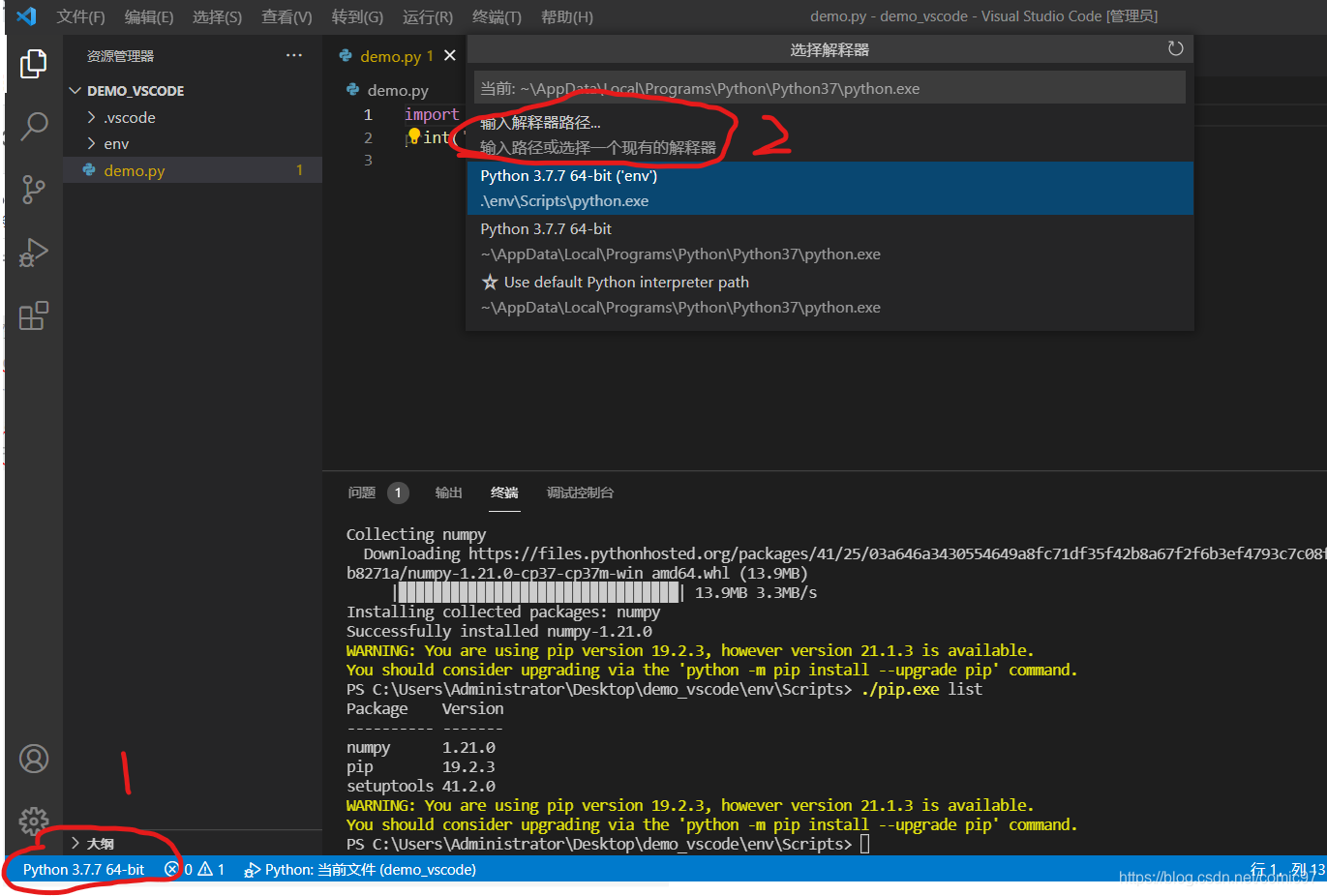Click 'setuptools 41.2.0' row in terminal
Viewport: 1327px width, 896px height.
tap(421, 786)
